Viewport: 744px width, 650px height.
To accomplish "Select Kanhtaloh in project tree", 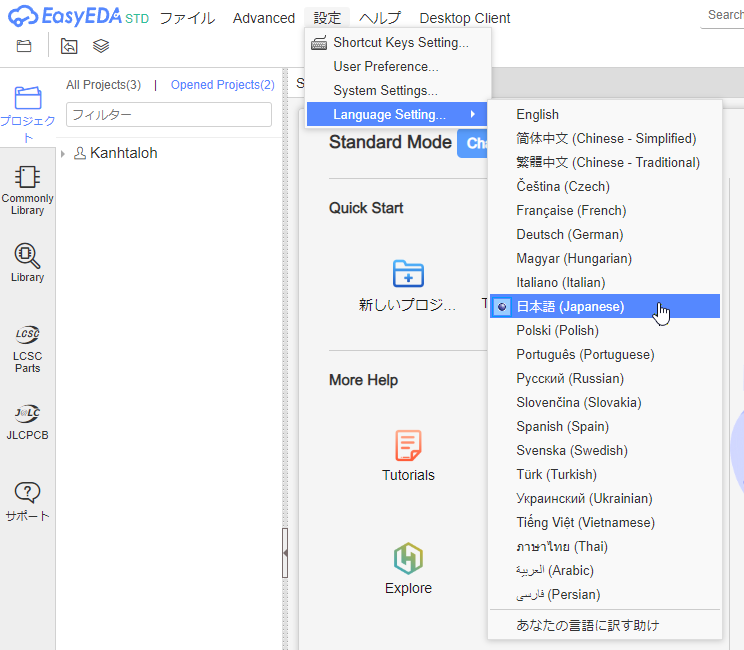I will tap(123, 153).
